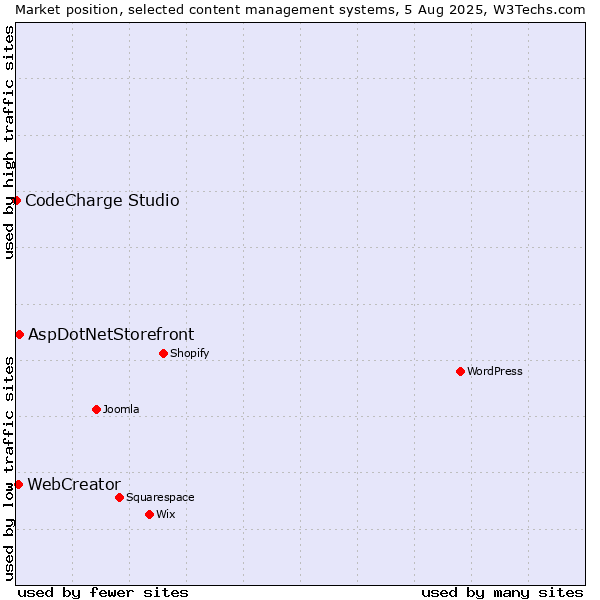Click the Joomla label
Screen dimensions: 600x600
click(121, 409)
